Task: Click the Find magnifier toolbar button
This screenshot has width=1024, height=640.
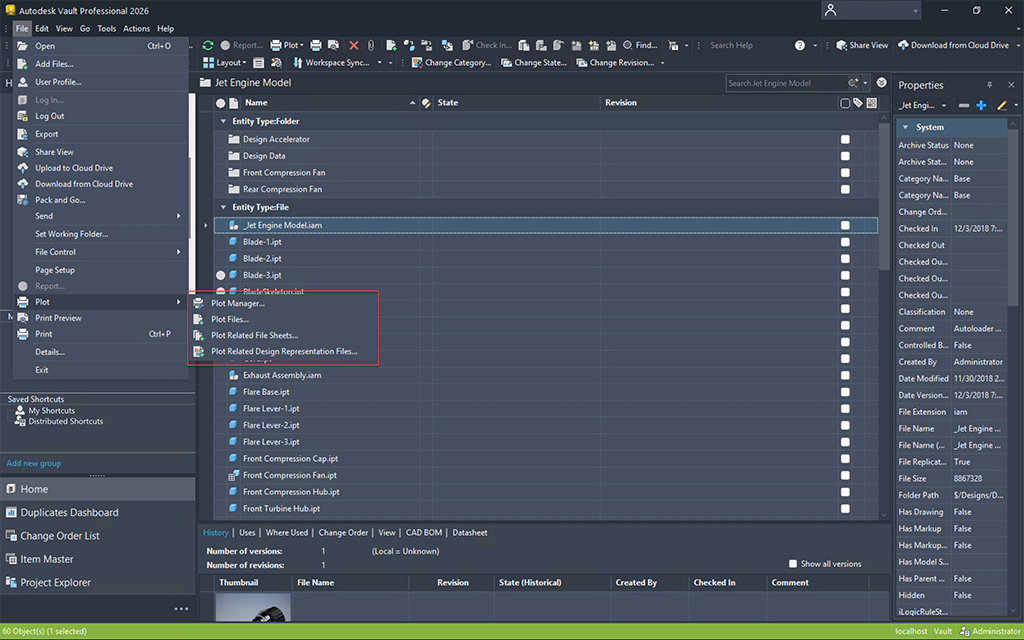Action: coord(640,45)
